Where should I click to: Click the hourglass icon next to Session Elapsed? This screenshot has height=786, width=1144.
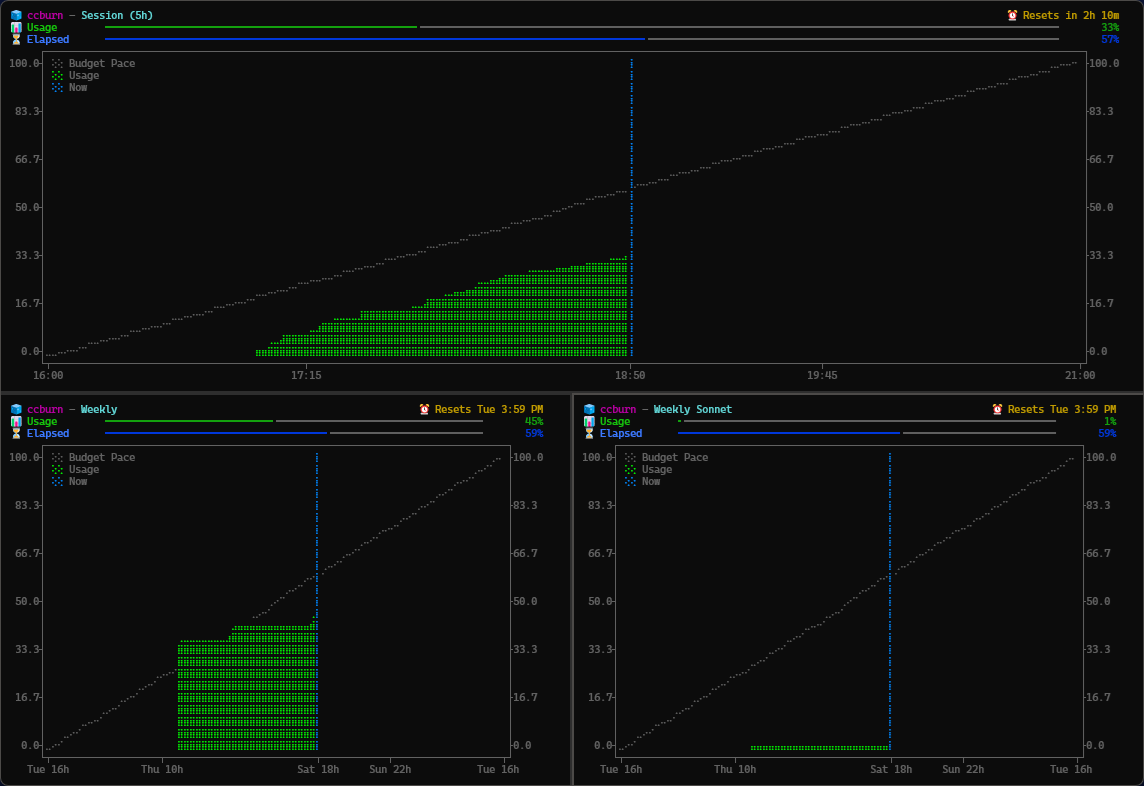tap(14, 39)
